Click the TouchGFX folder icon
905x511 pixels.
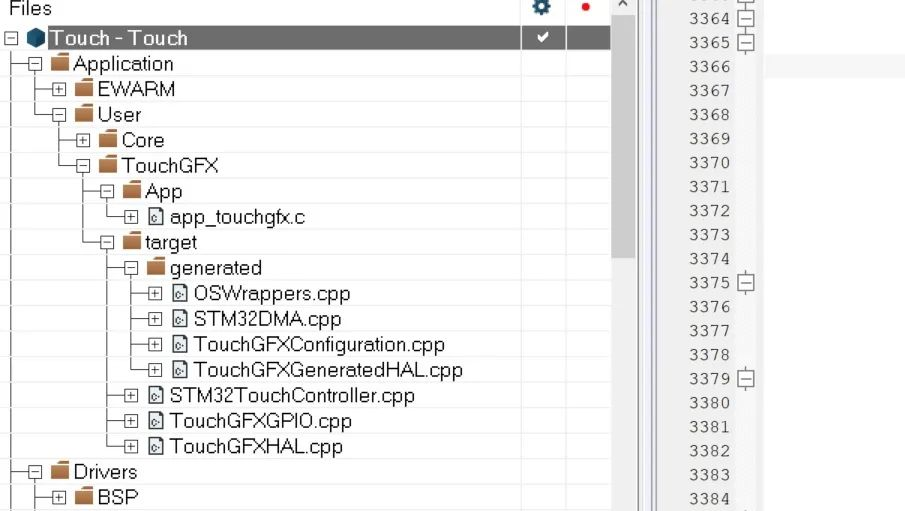coord(108,165)
